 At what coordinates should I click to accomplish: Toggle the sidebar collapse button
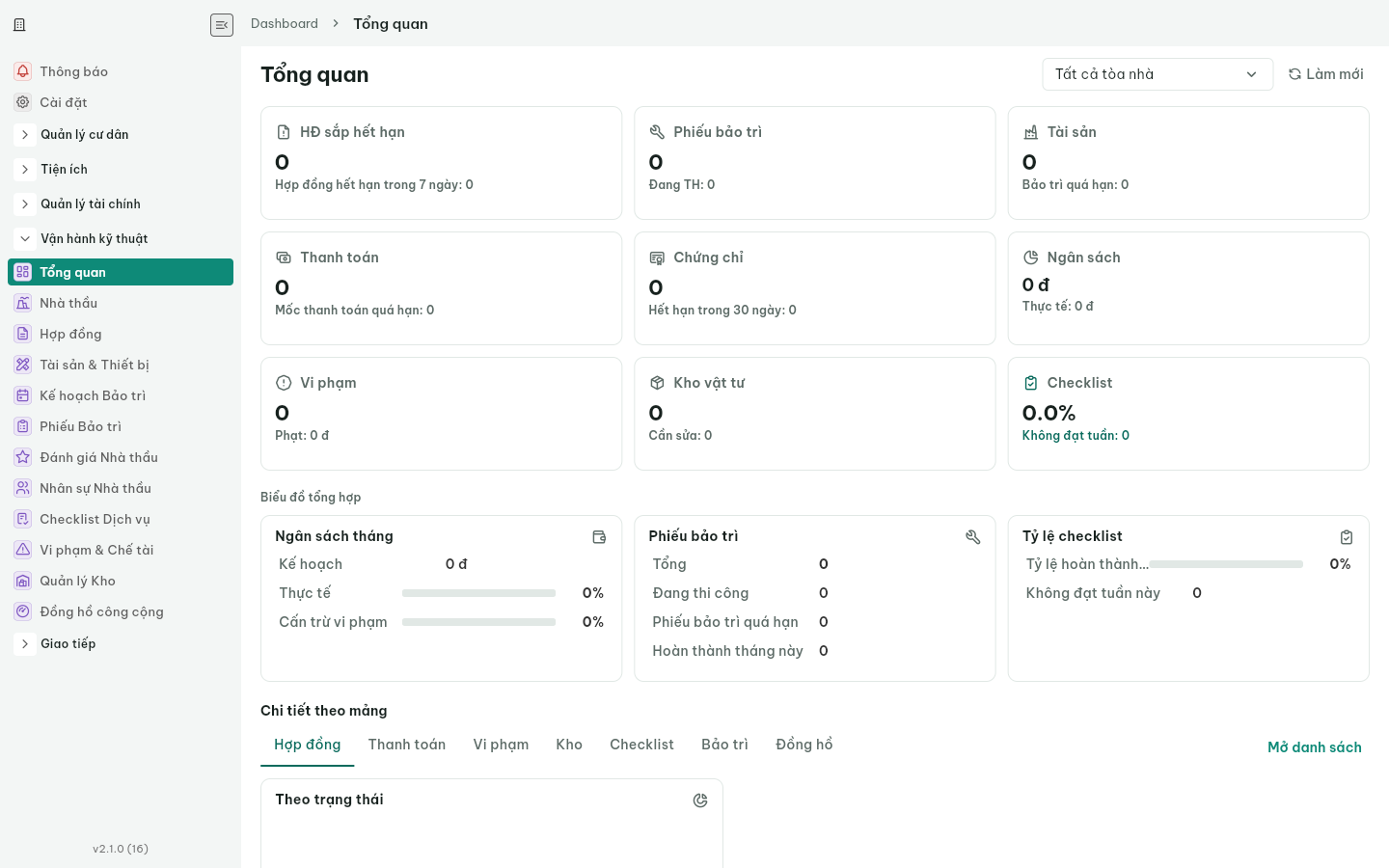tap(222, 25)
